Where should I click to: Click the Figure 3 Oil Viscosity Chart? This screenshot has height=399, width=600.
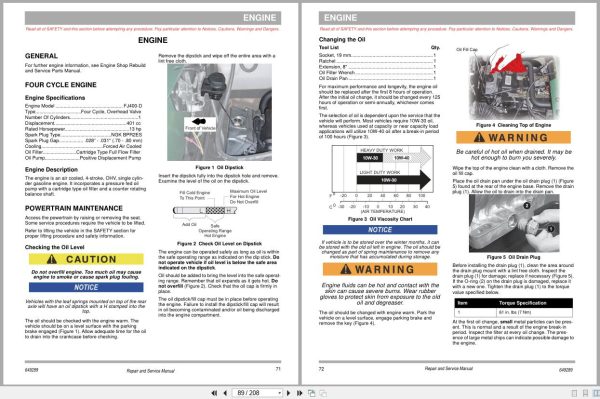[383, 178]
